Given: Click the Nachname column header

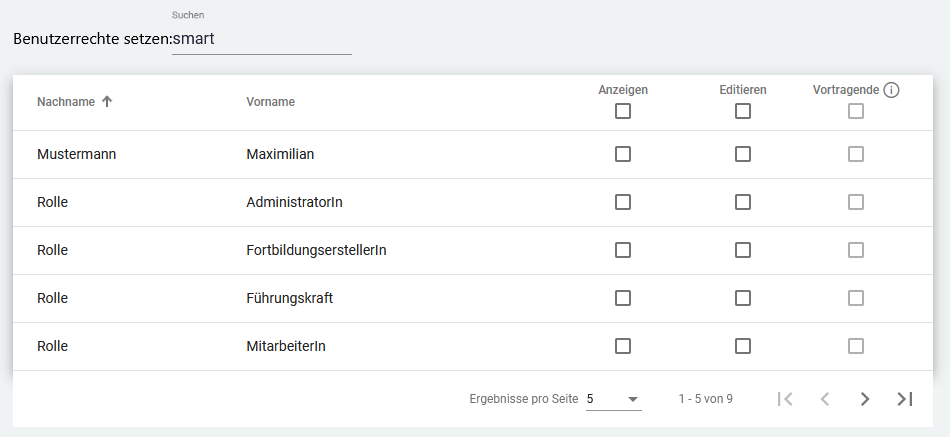Looking at the screenshot, I should [x=66, y=102].
